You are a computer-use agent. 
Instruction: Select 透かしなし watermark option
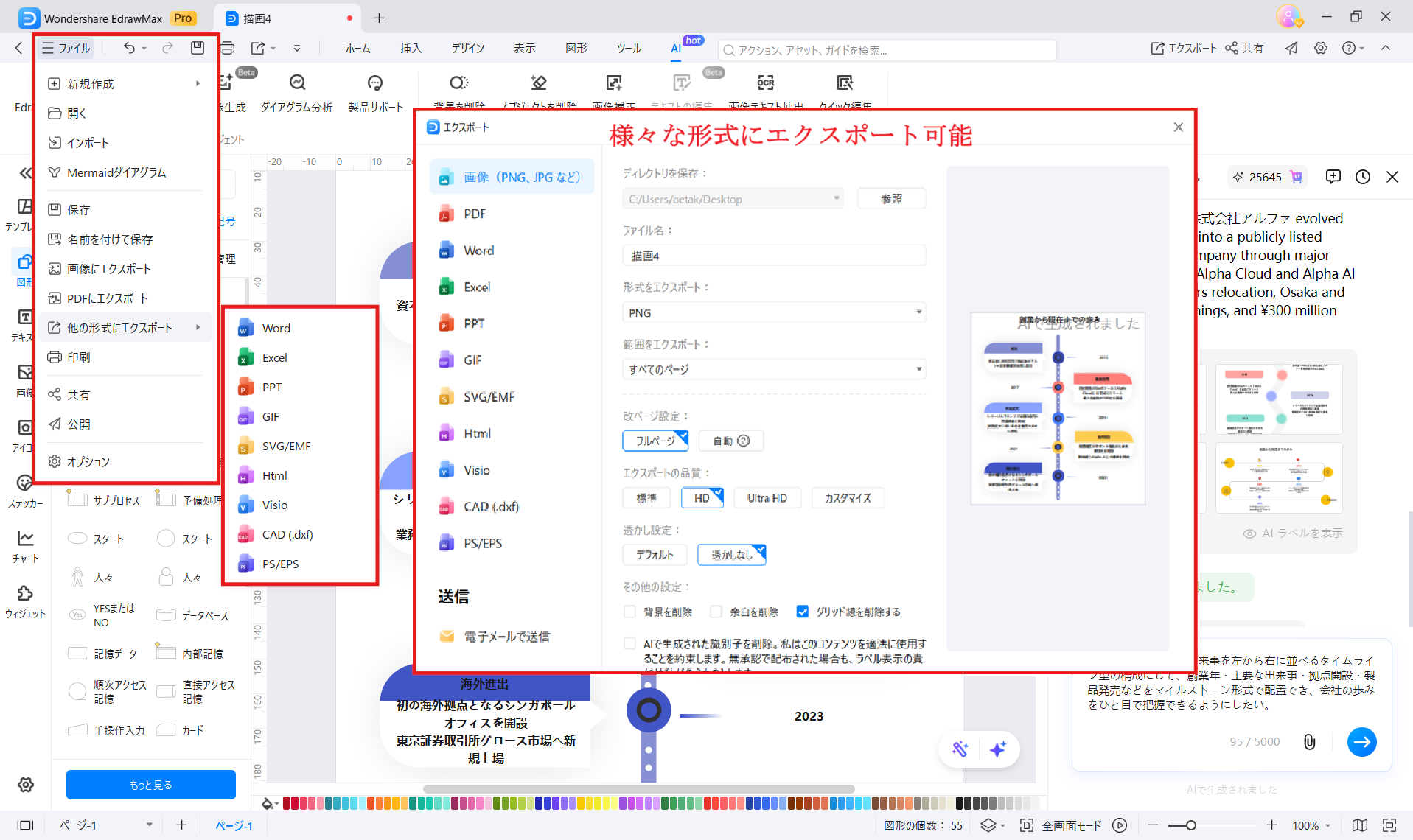pyautogui.click(x=732, y=555)
